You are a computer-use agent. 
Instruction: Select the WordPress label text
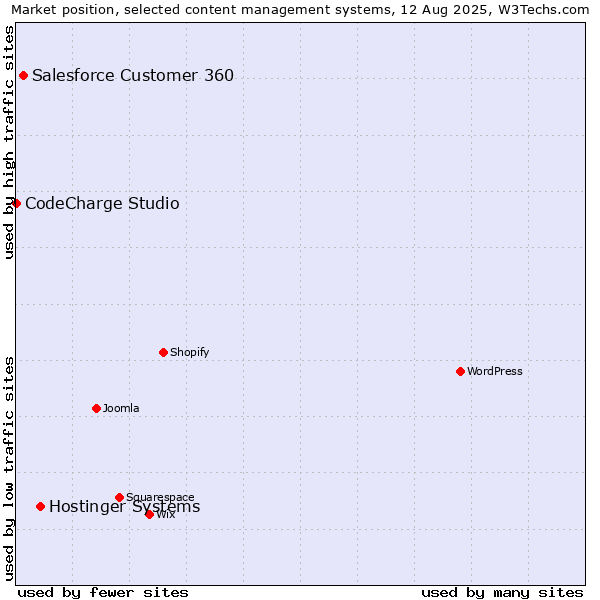point(494,371)
